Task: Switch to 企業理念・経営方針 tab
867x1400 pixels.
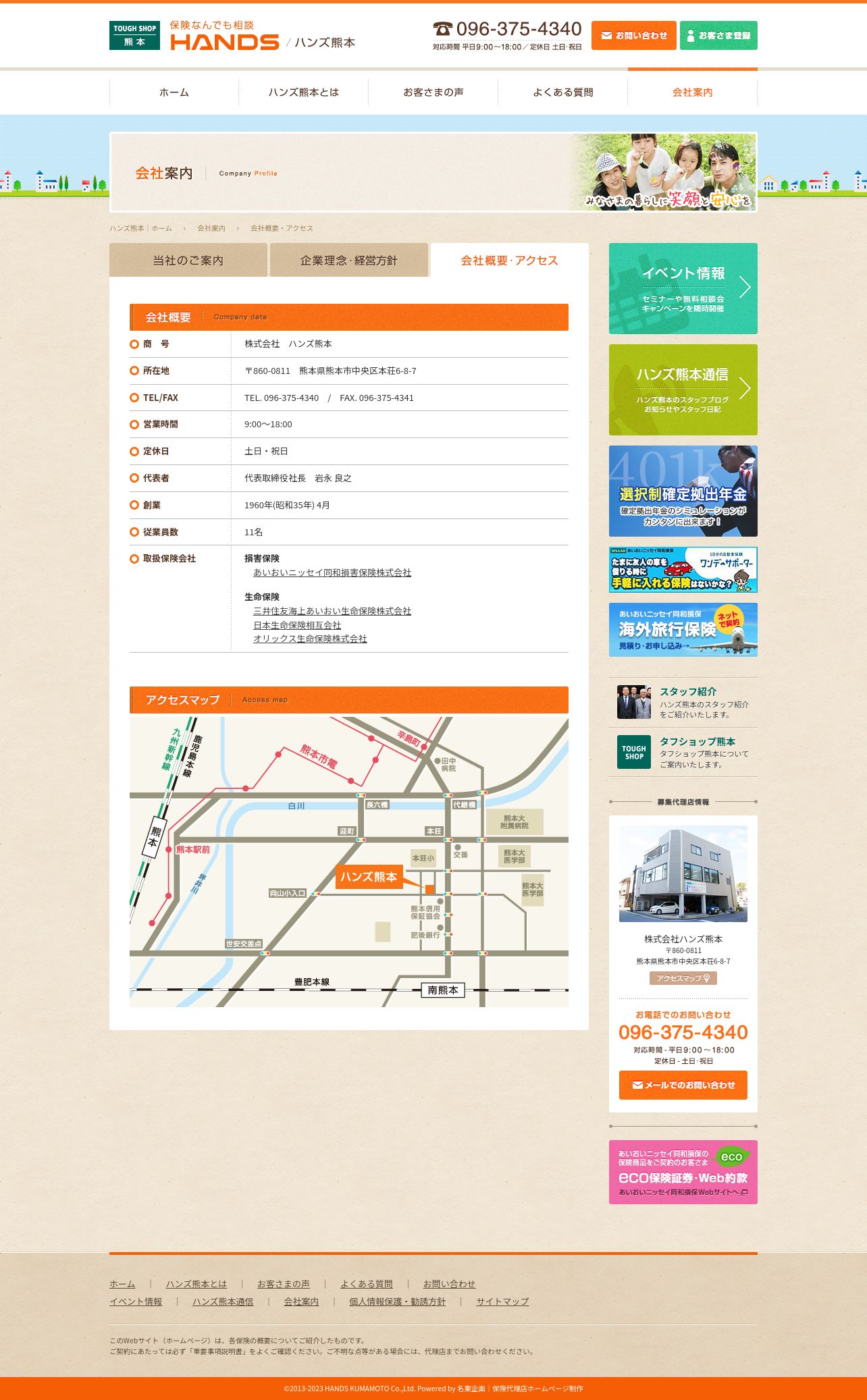Action: [x=349, y=260]
